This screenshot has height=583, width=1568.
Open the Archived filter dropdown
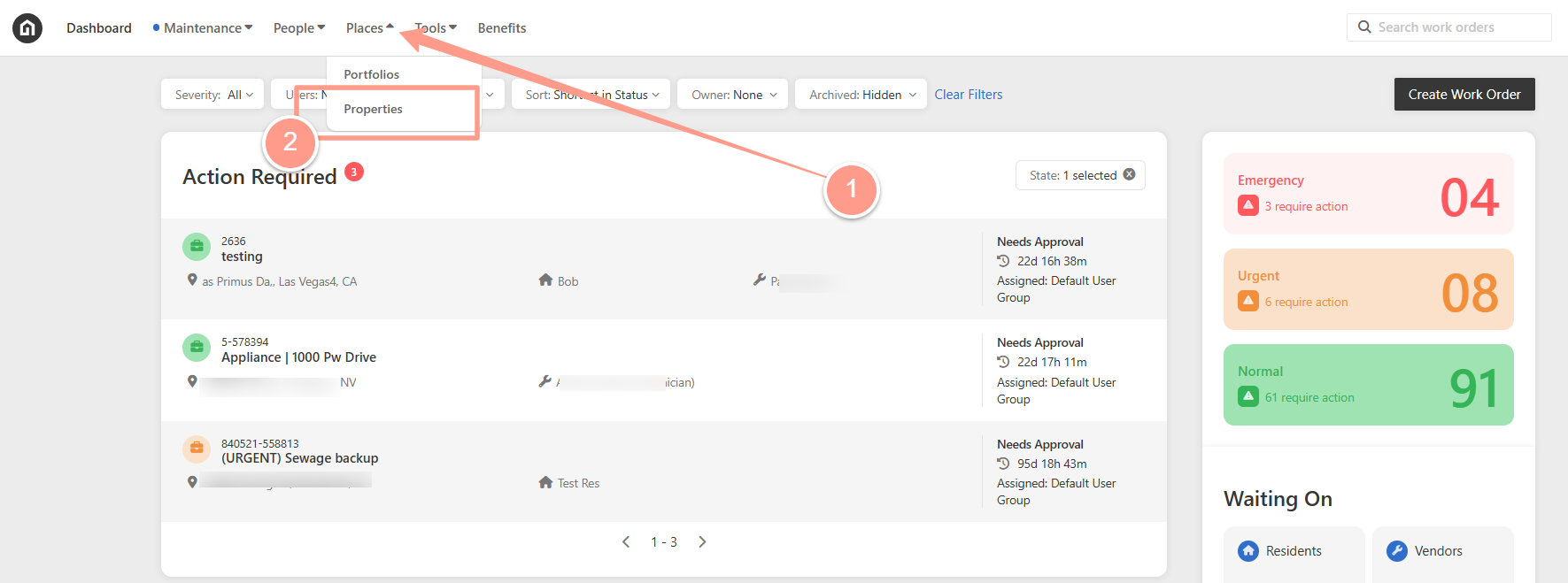pos(861,95)
